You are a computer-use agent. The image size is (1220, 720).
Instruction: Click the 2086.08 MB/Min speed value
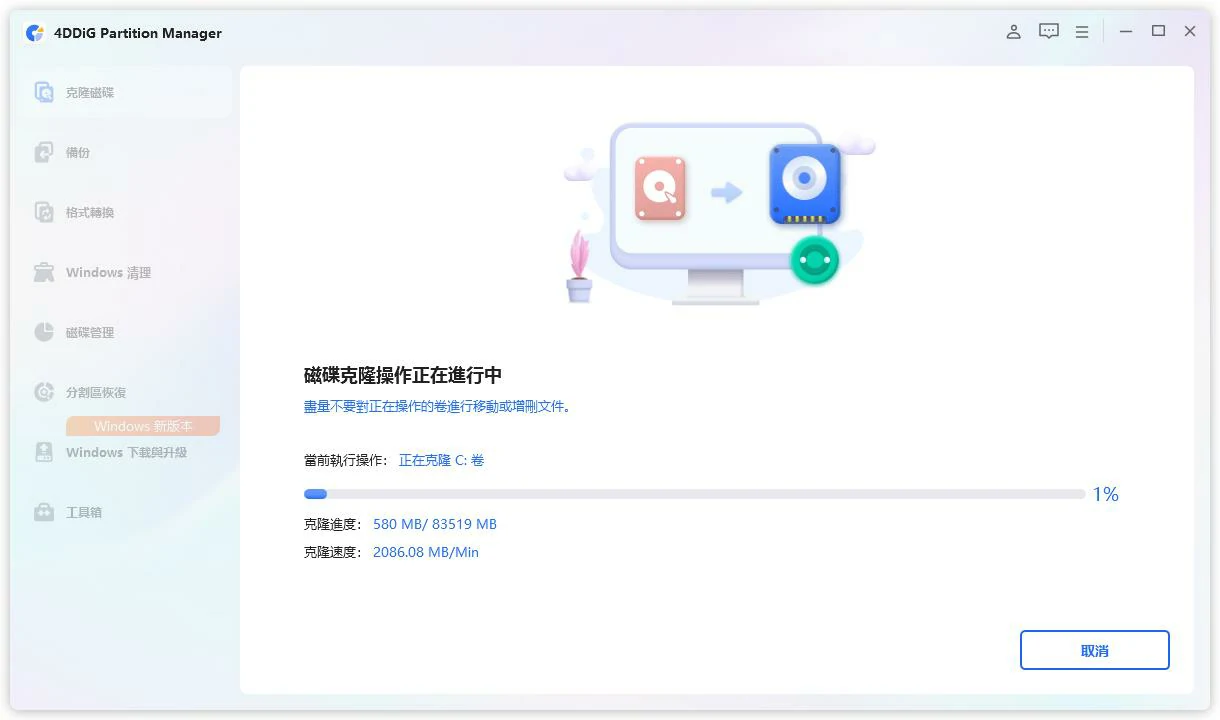click(426, 552)
